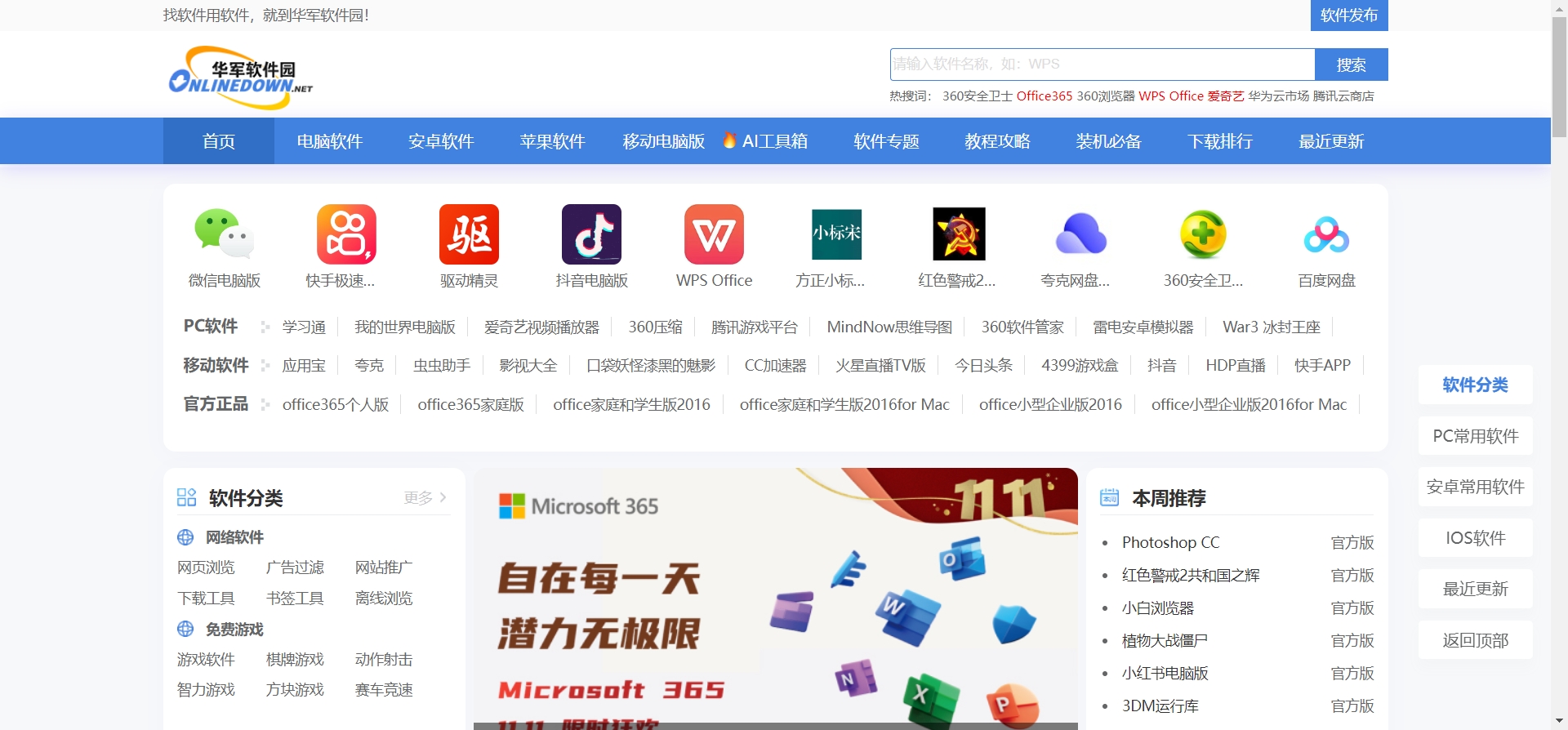Open the office365个人版 link
The image size is (1568, 730).
336,405
